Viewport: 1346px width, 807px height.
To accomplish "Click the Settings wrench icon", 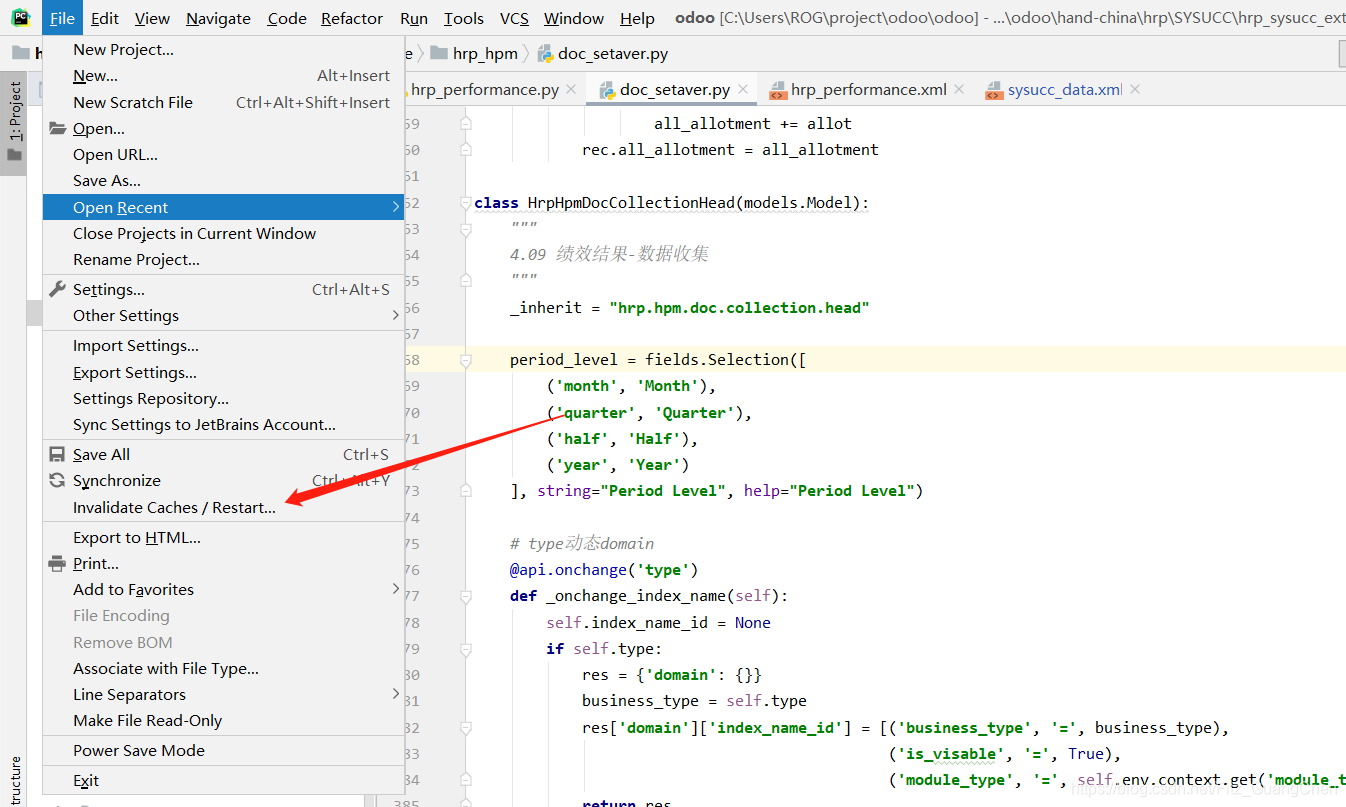I will [57, 289].
